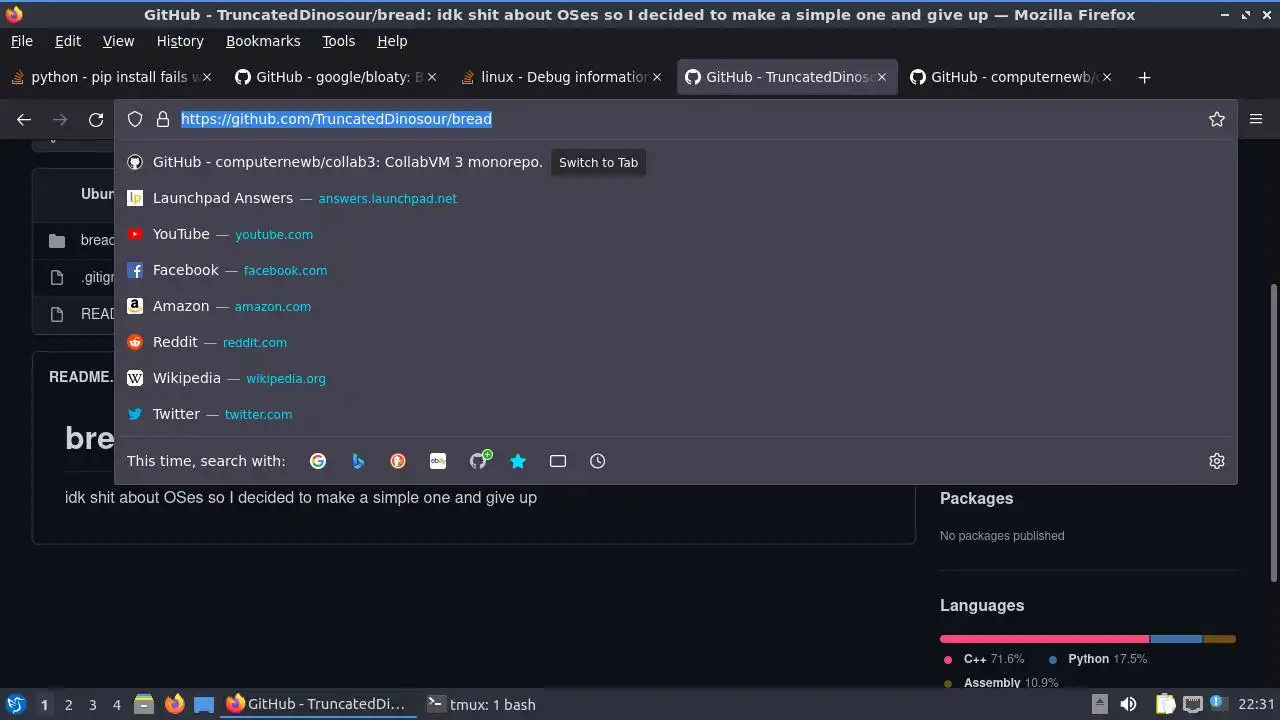Screen dimensions: 1280x720
Task: Close the 'linux - Debug information' tab
Action: point(657,77)
